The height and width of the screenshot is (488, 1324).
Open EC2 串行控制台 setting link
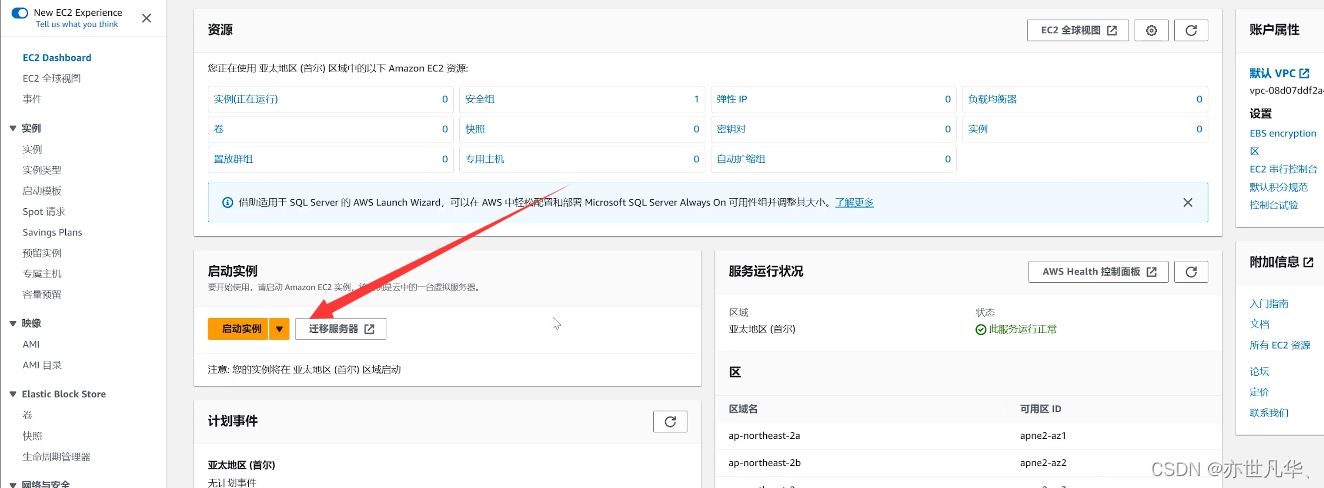tap(1284, 169)
